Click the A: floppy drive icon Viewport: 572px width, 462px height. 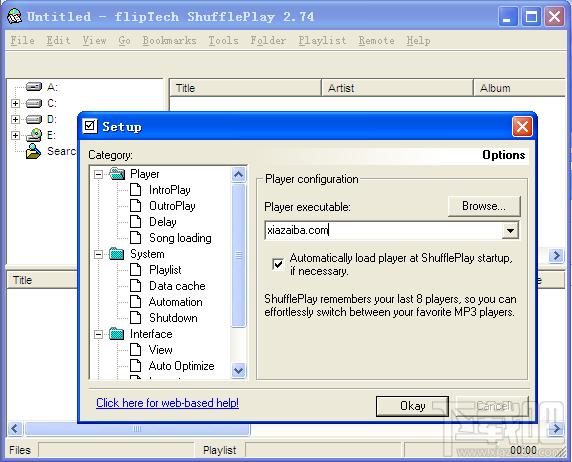pyautogui.click(x=34, y=87)
